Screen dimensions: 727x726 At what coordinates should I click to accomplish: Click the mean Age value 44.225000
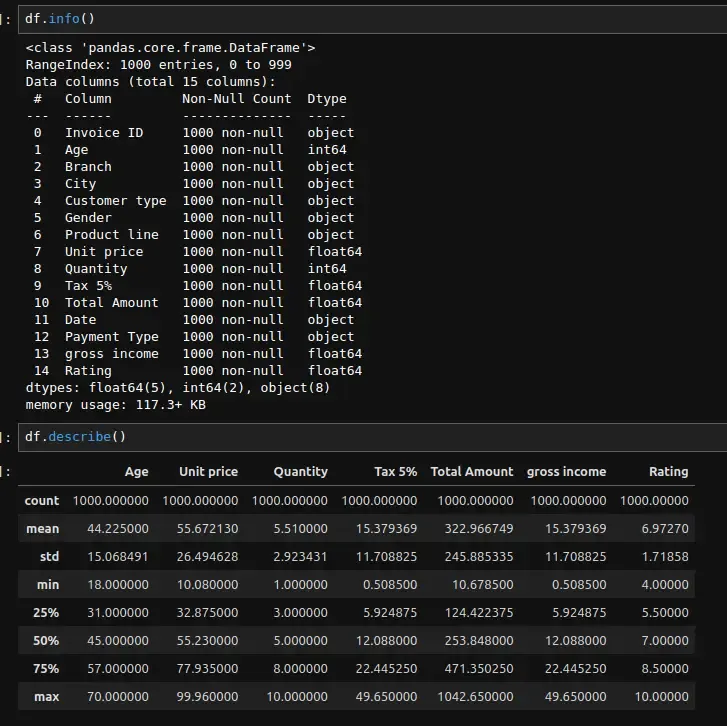(x=110, y=528)
